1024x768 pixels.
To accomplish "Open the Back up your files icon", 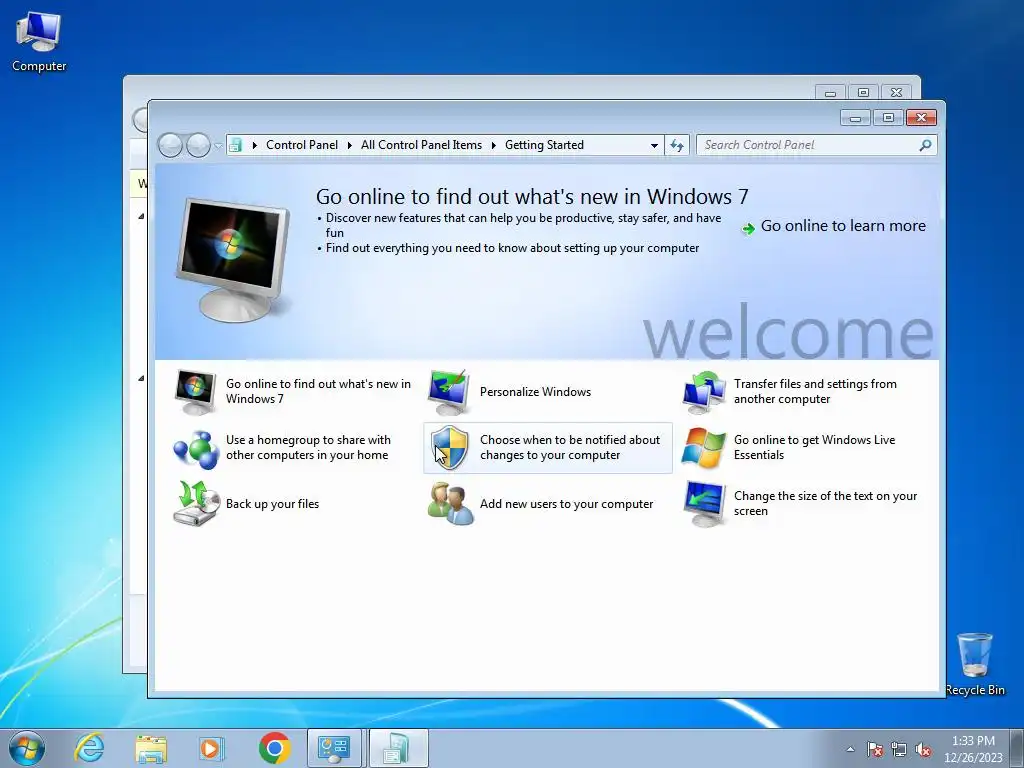I will [195, 504].
